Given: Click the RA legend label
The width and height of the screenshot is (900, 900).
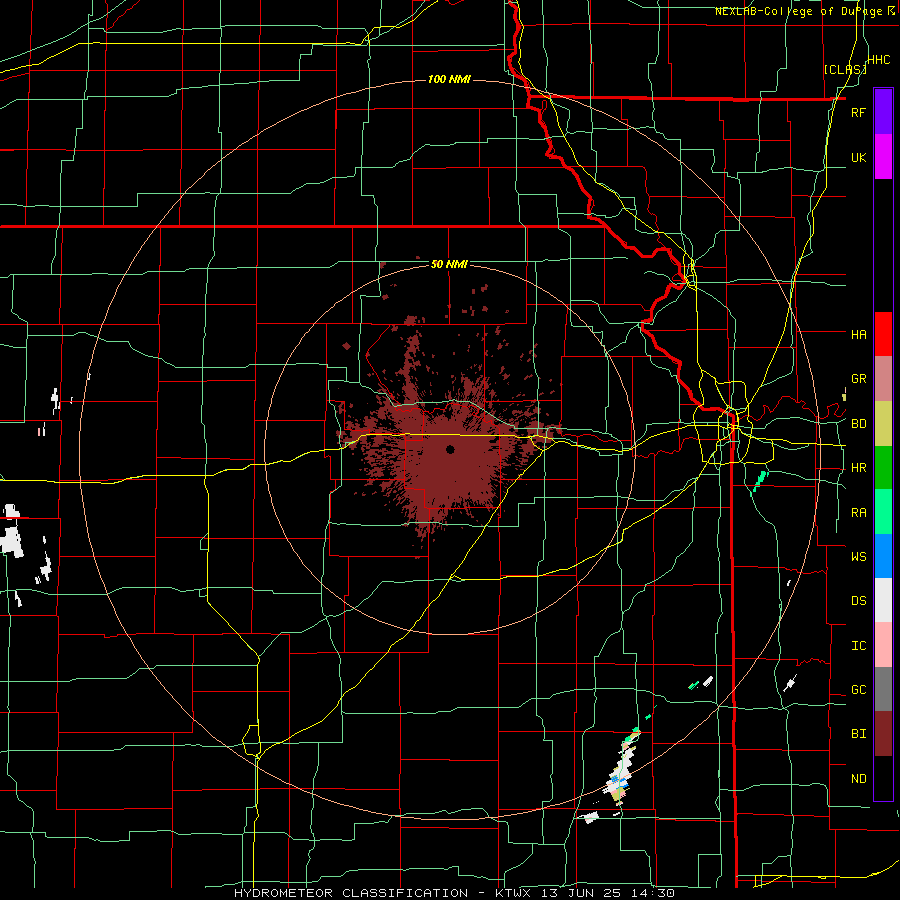Looking at the screenshot, I should pyautogui.click(x=858, y=513).
